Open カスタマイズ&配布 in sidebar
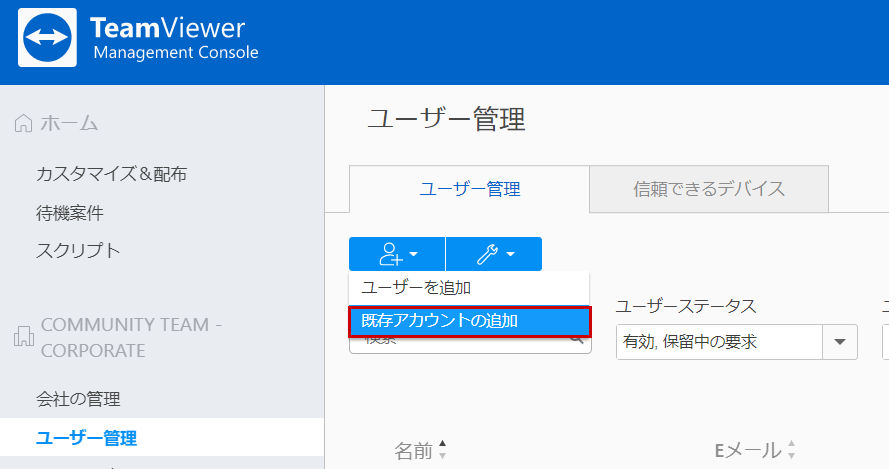This screenshot has height=469, width=889. [x=111, y=174]
